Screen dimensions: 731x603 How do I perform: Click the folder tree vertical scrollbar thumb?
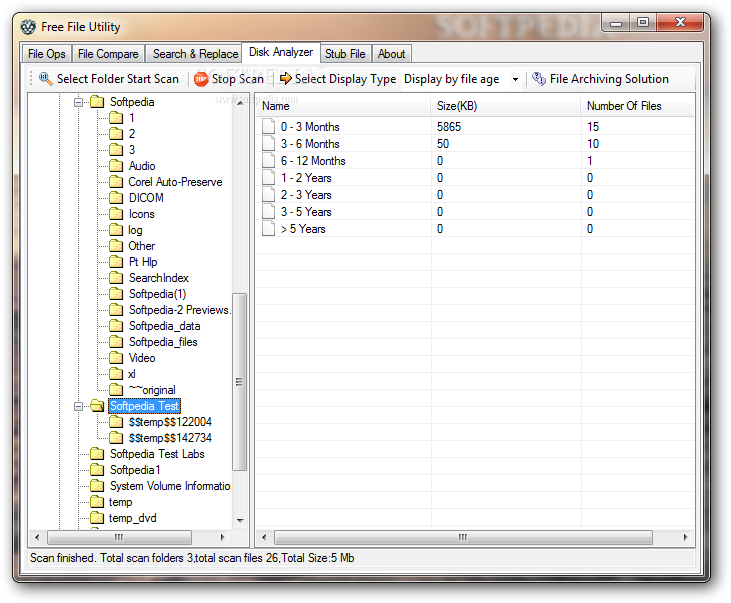[x=240, y=382]
